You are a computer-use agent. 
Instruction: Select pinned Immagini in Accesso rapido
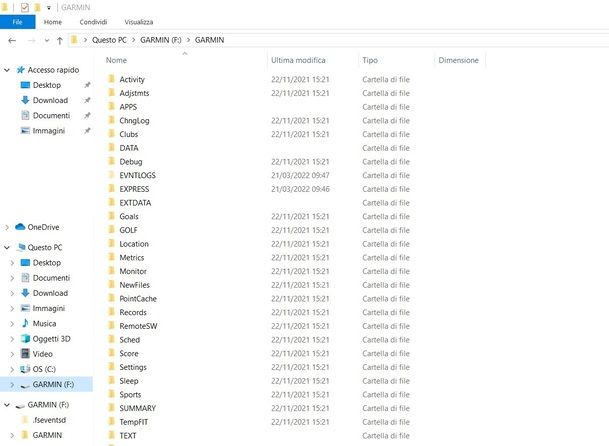point(49,131)
